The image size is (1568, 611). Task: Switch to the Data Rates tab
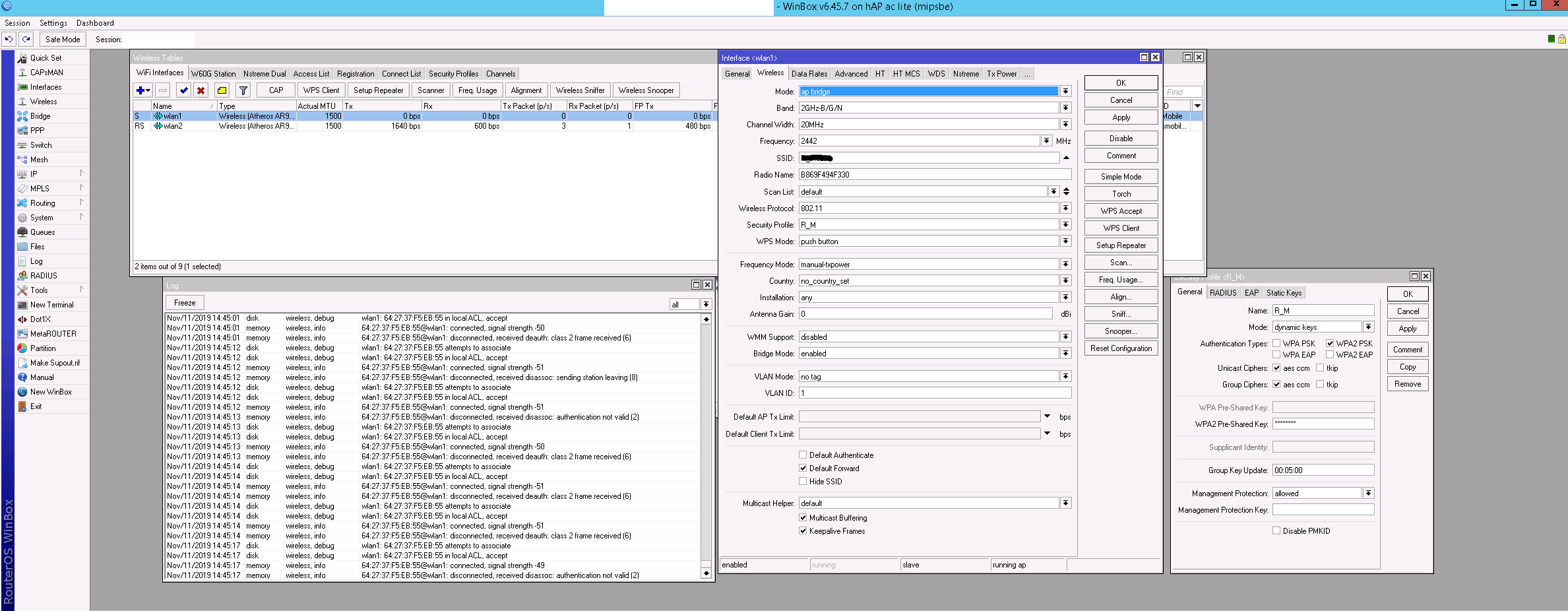point(809,73)
